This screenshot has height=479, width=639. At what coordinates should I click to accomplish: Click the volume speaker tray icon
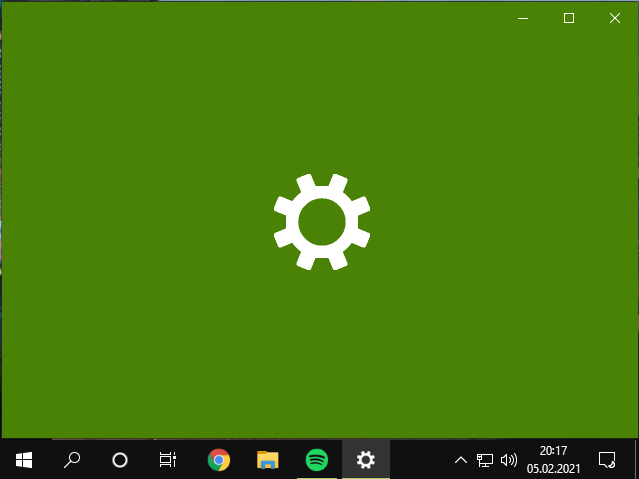(x=509, y=460)
